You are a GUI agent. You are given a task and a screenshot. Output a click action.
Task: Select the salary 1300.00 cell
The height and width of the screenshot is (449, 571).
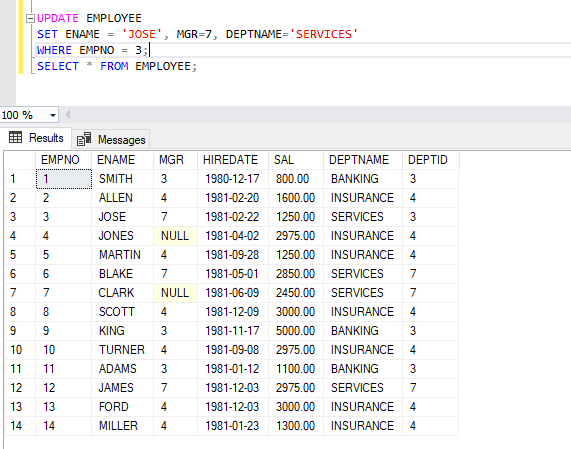click(296, 426)
